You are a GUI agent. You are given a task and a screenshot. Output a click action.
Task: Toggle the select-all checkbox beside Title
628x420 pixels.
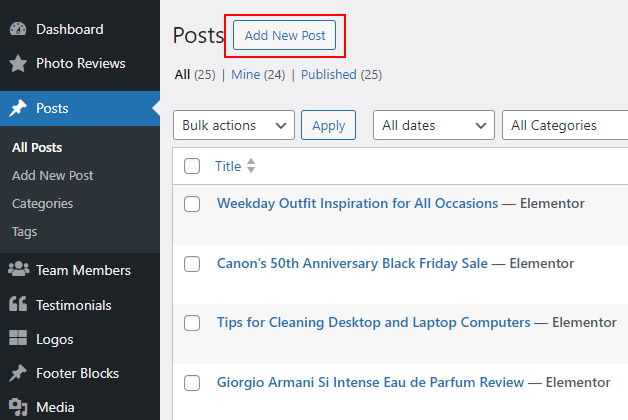coord(192,166)
